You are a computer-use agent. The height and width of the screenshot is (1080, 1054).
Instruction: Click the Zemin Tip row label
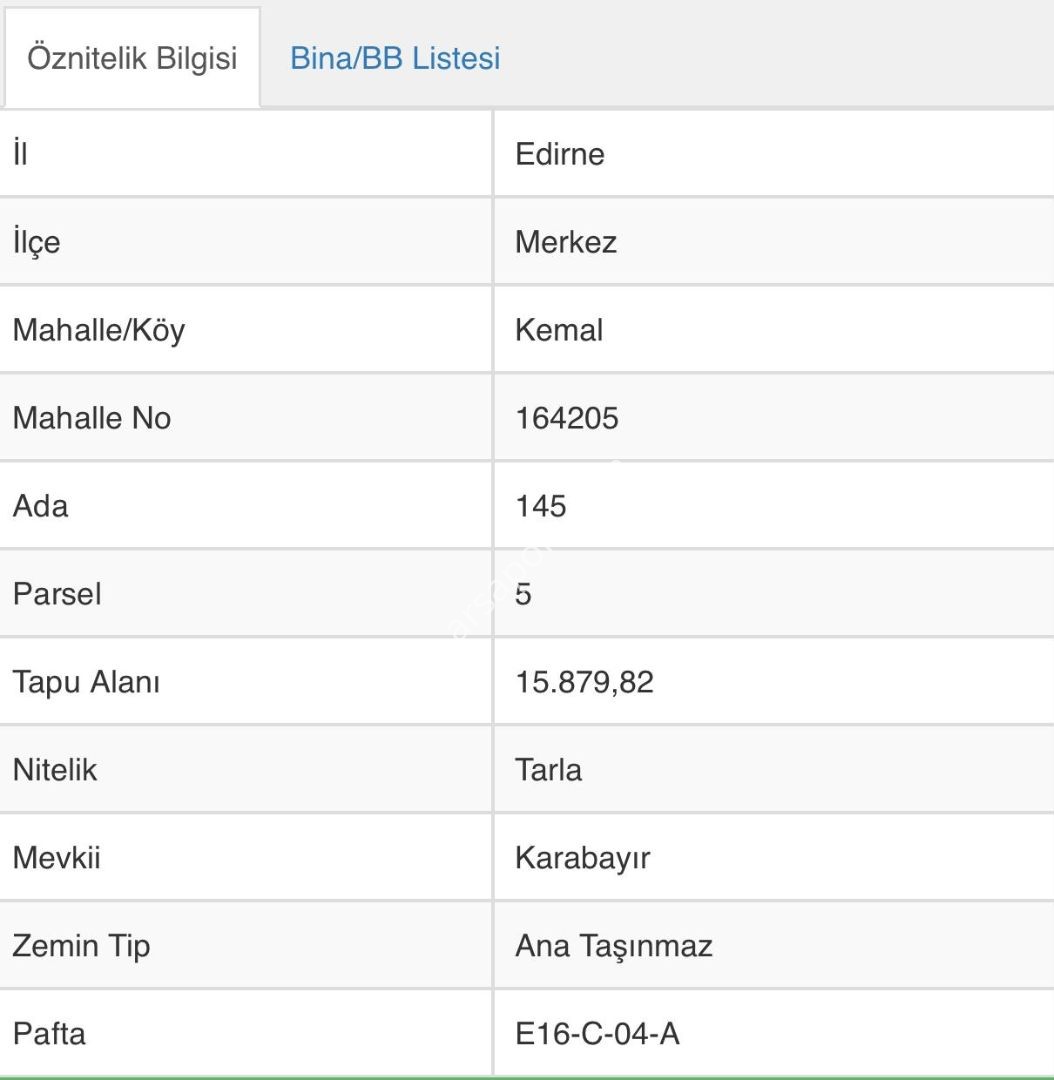pyautogui.click(x=81, y=946)
